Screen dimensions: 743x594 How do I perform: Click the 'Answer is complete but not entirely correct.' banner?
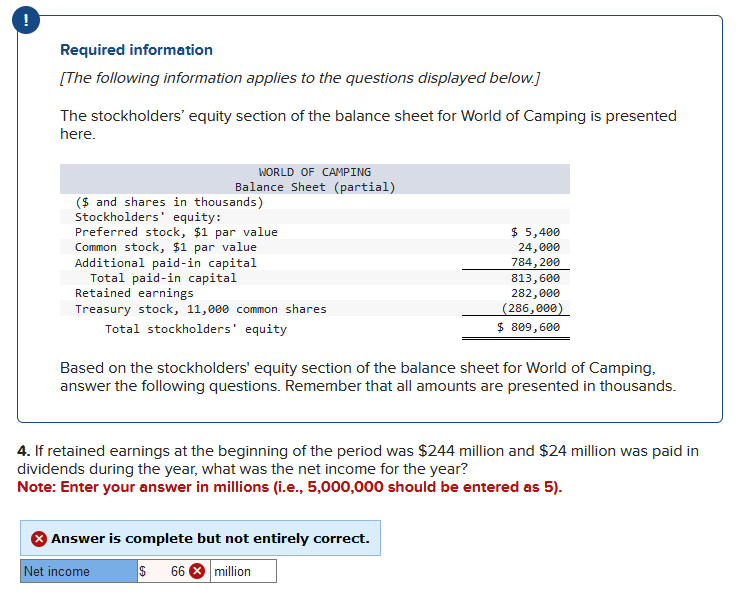point(200,538)
